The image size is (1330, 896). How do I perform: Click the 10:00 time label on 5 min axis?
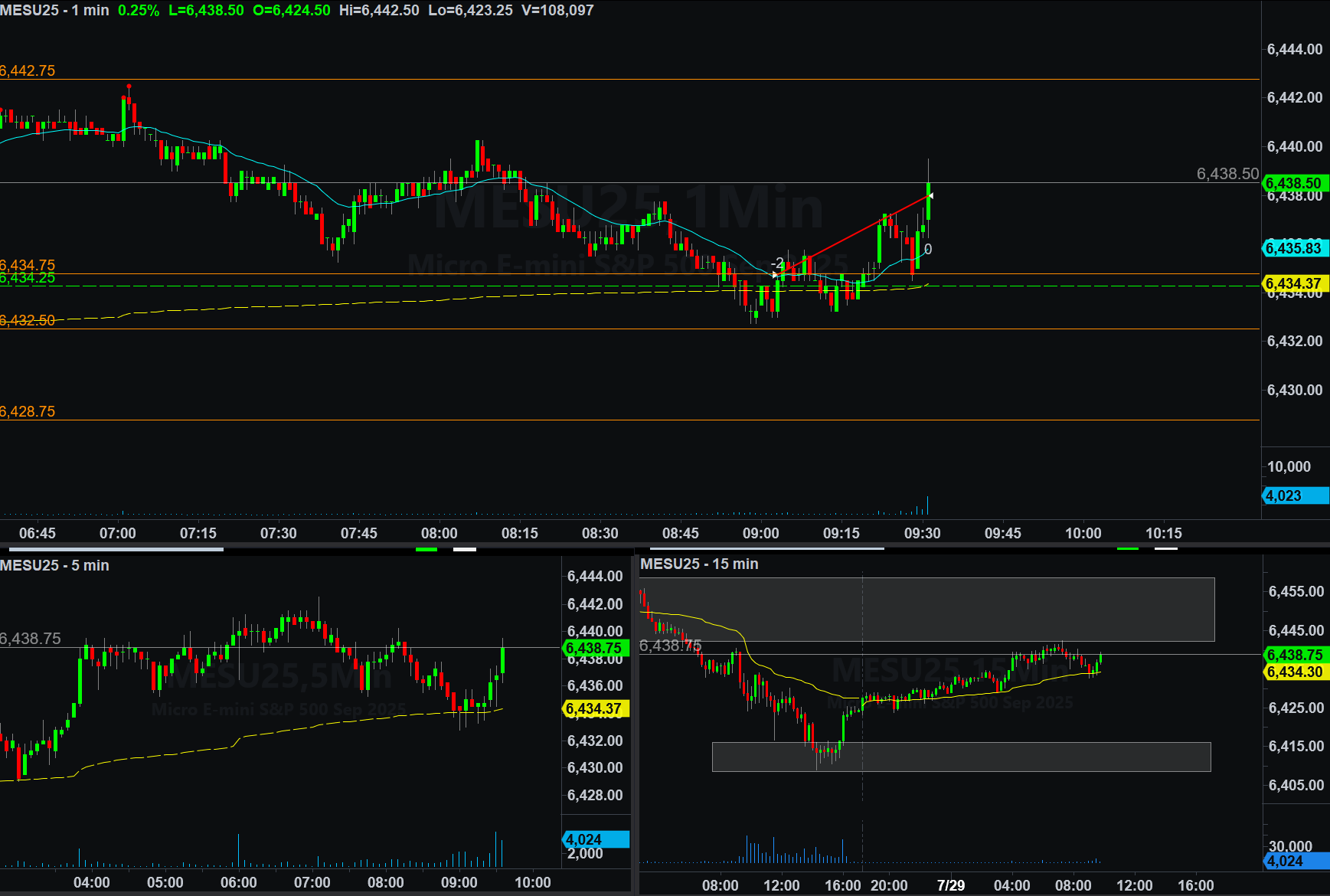coord(533,882)
